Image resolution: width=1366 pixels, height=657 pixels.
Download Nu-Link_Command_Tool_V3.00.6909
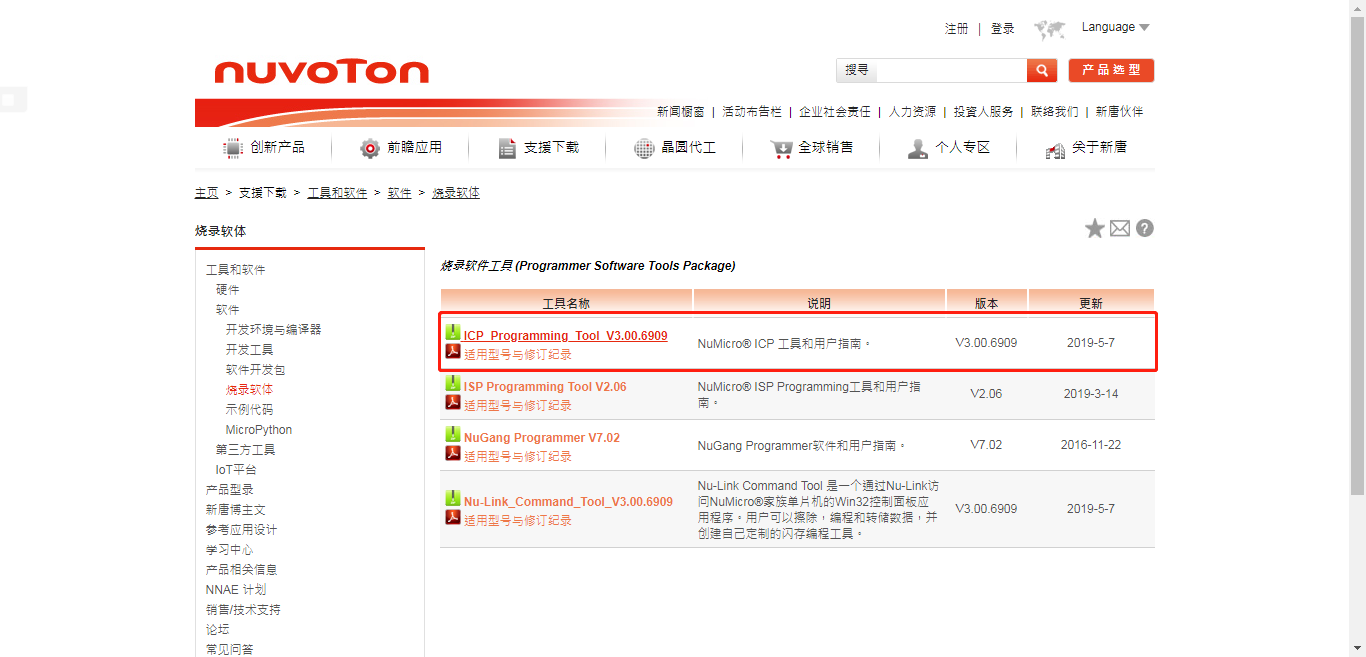pyautogui.click(x=568, y=501)
